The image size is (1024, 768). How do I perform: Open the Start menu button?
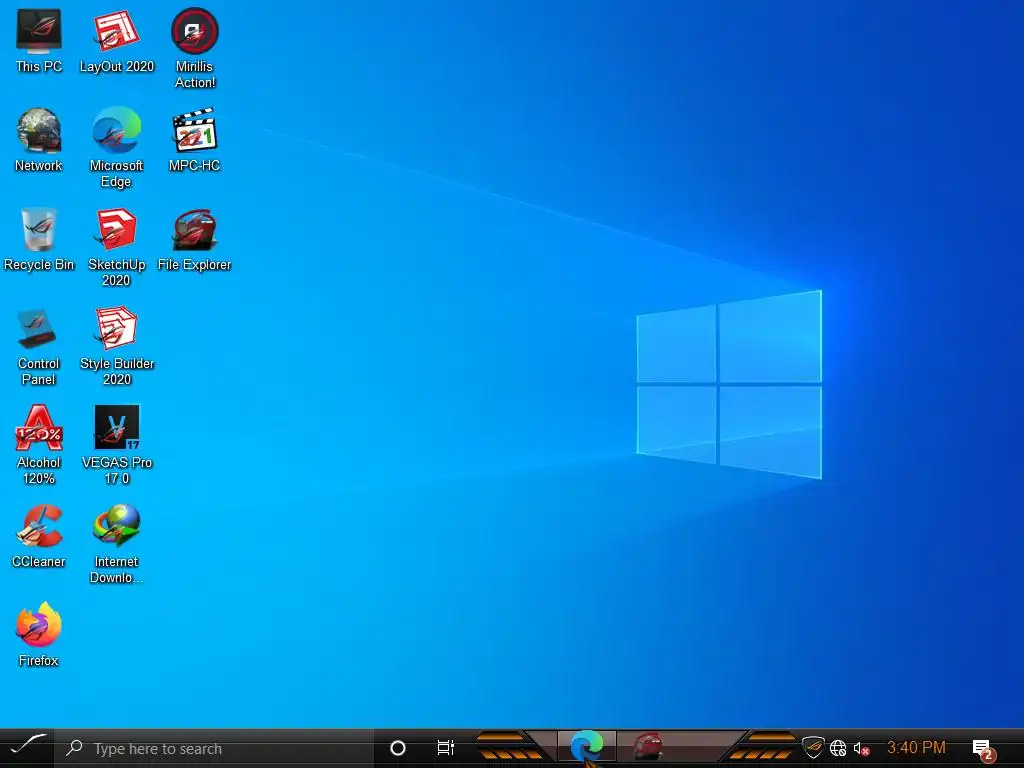27,748
